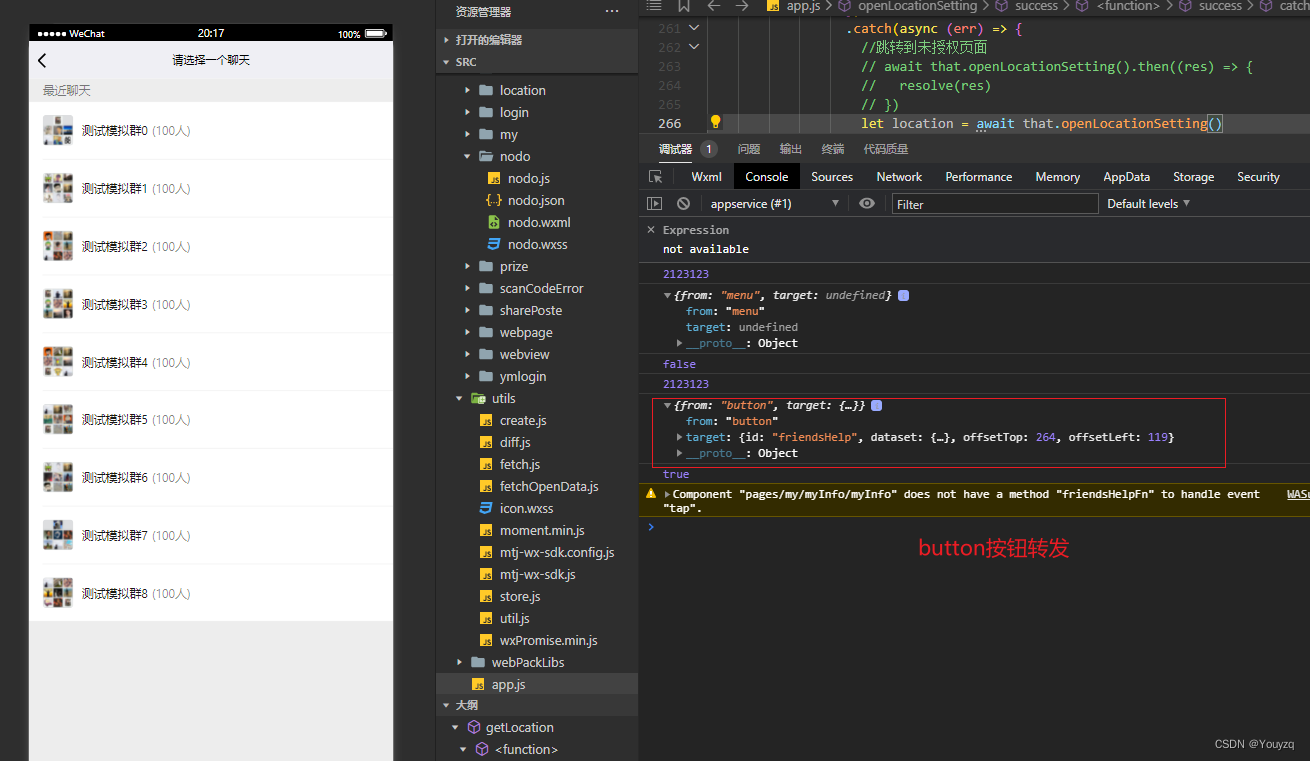Open nodo.wxss file in the tree
Screen dimensions: 1310x761
[537, 244]
